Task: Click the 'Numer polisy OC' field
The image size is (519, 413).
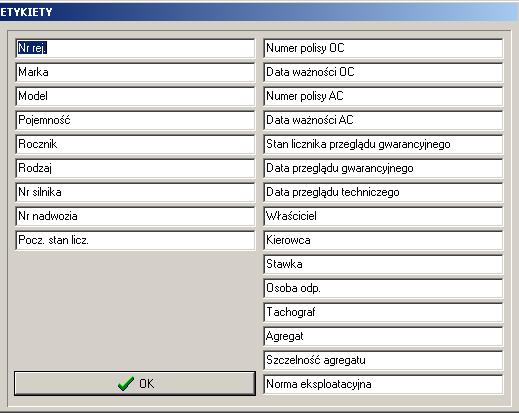Action: pyautogui.click(x=383, y=48)
